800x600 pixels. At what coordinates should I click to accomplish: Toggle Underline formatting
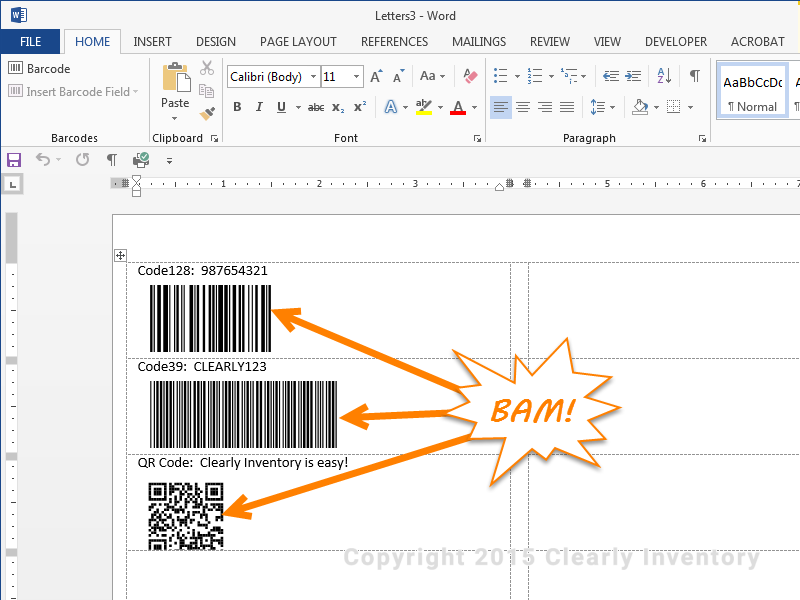281,107
